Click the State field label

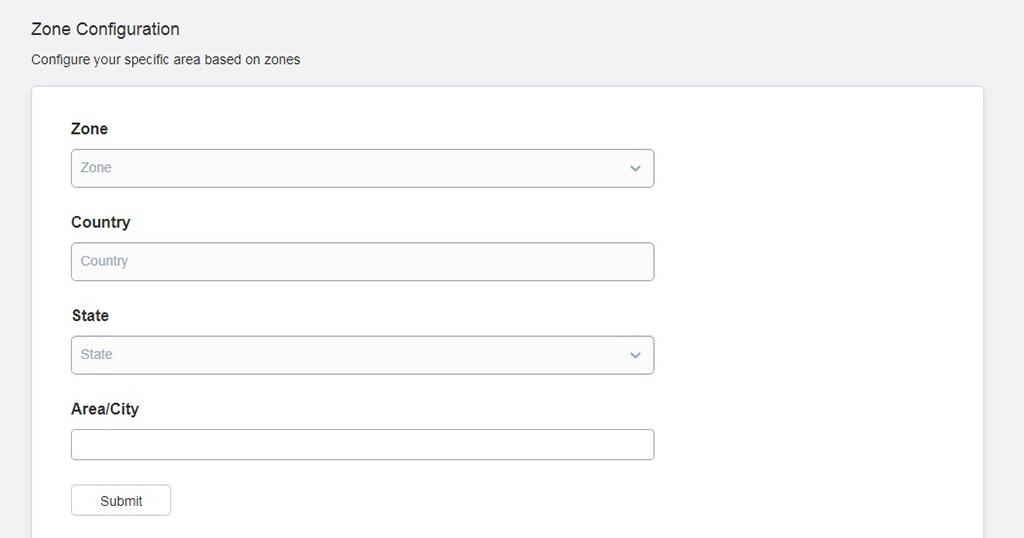point(90,315)
